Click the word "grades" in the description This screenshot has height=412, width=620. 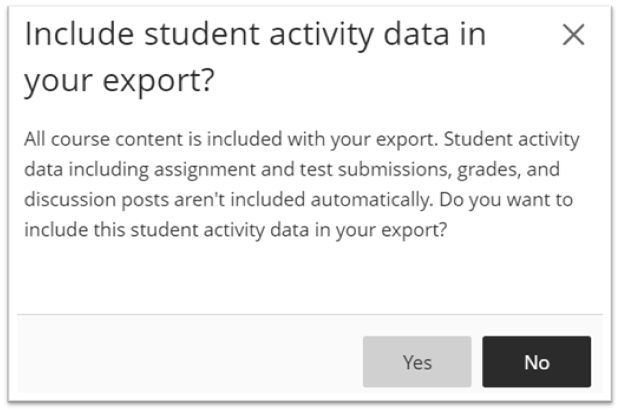point(489,170)
